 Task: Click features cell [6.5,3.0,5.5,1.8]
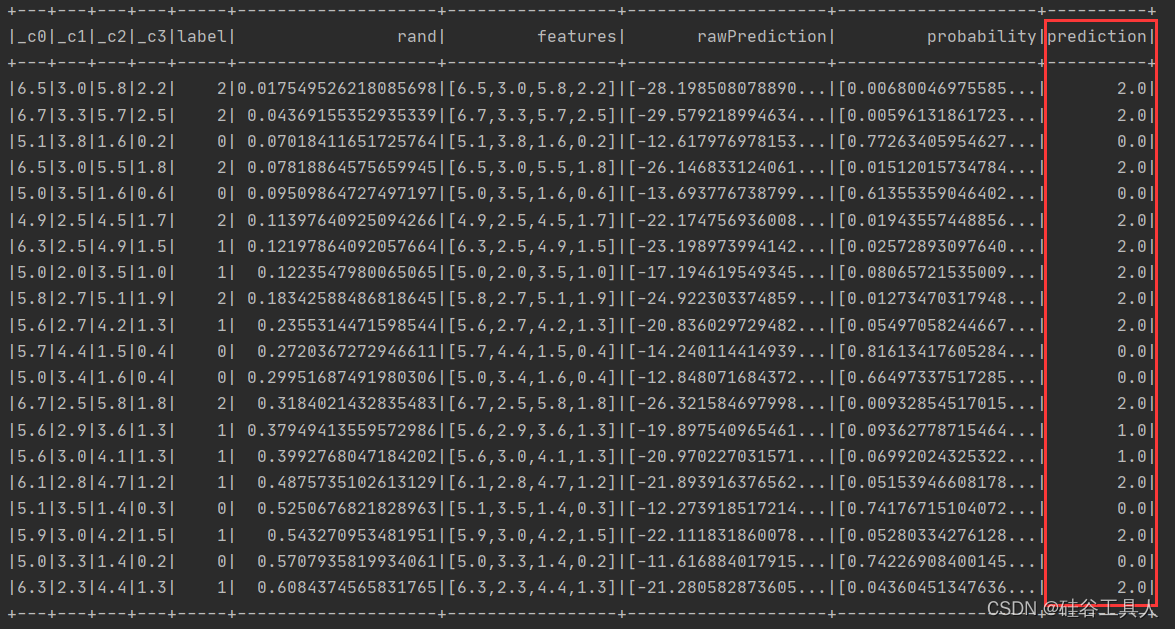532,168
